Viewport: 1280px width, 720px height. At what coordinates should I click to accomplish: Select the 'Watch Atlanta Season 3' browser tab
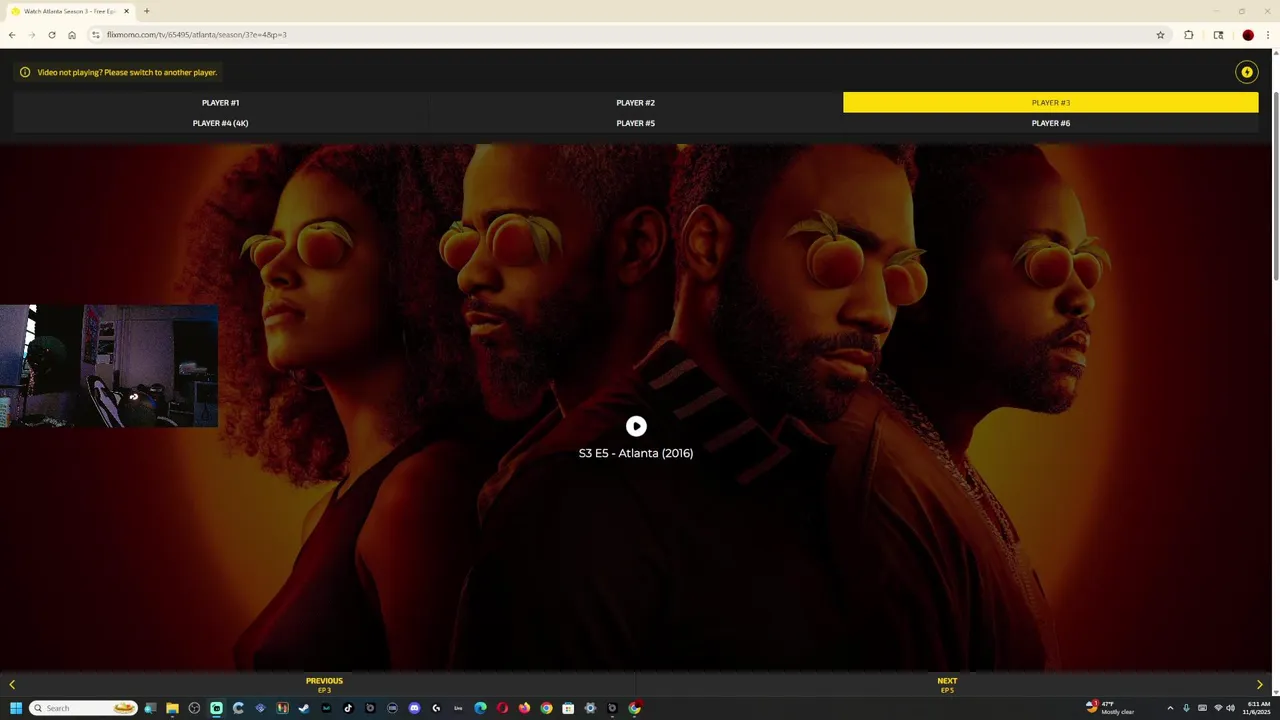coord(70,11)
